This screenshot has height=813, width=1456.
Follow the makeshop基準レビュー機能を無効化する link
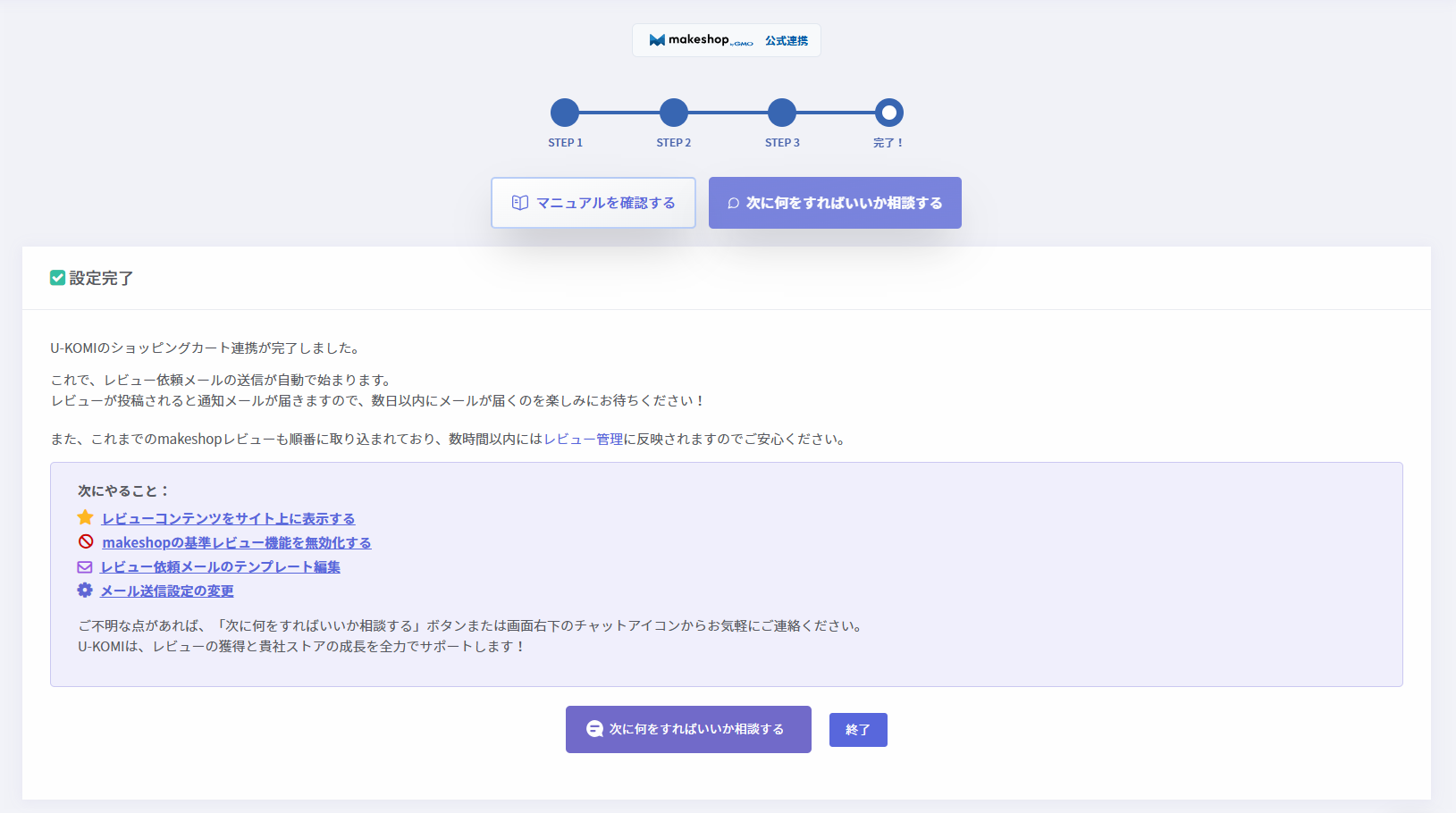tap(236, 542)
